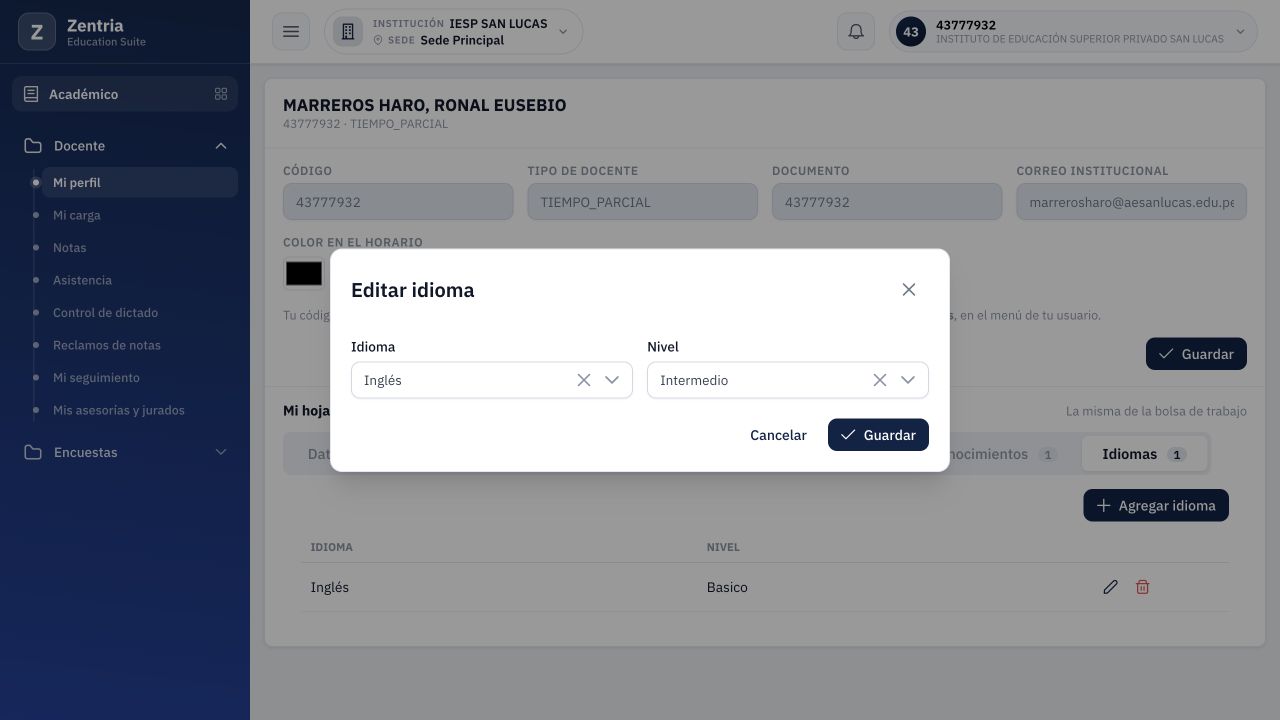Expand the institution selector chevron
This screenshot has width=1280, height=720.
click(x=563, y=32)
